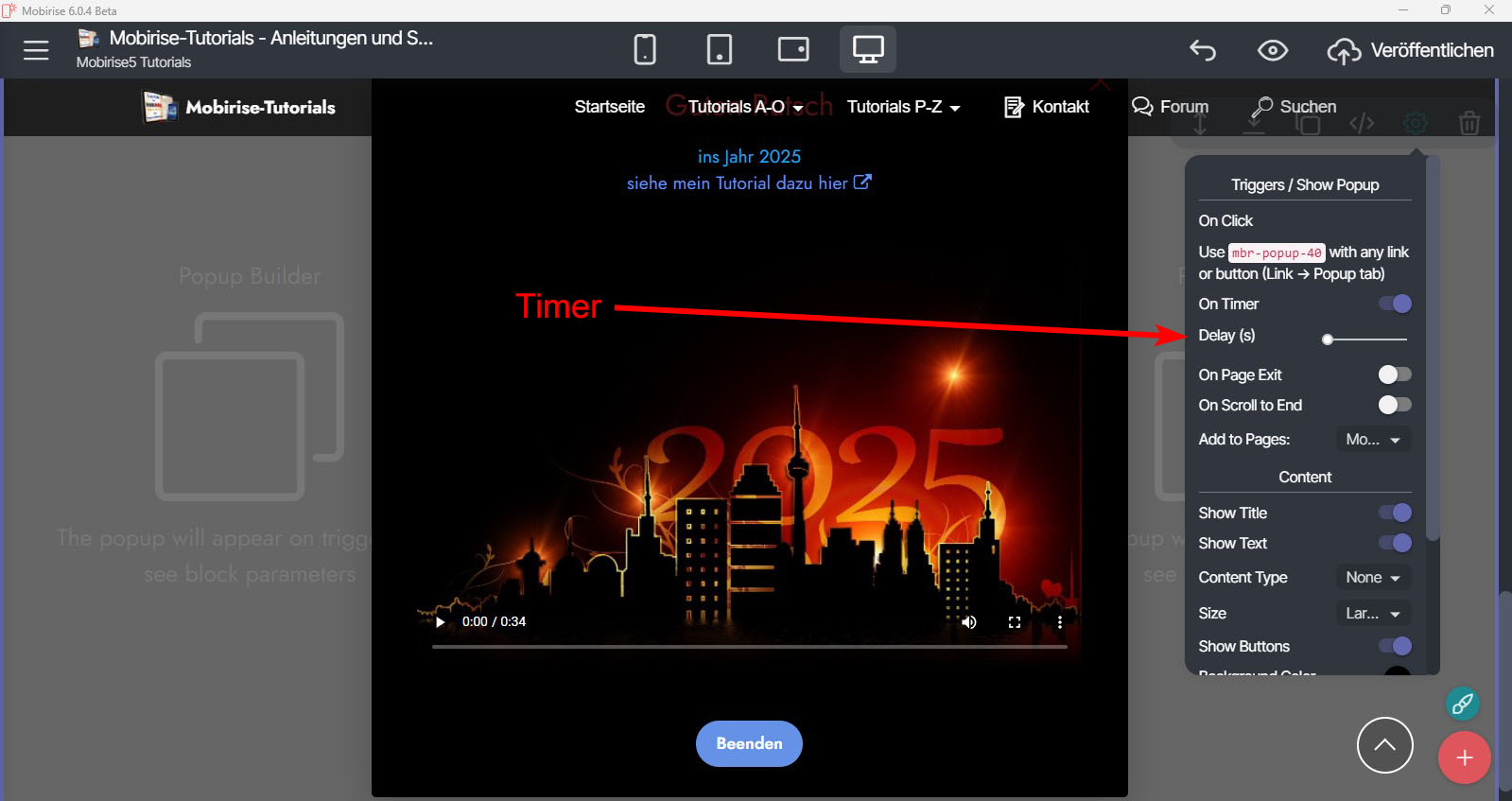Image resolution: width=1512 pixels, height=801 pixels.
Task: Click the 'On Click' label
Action: point(1225,220)
